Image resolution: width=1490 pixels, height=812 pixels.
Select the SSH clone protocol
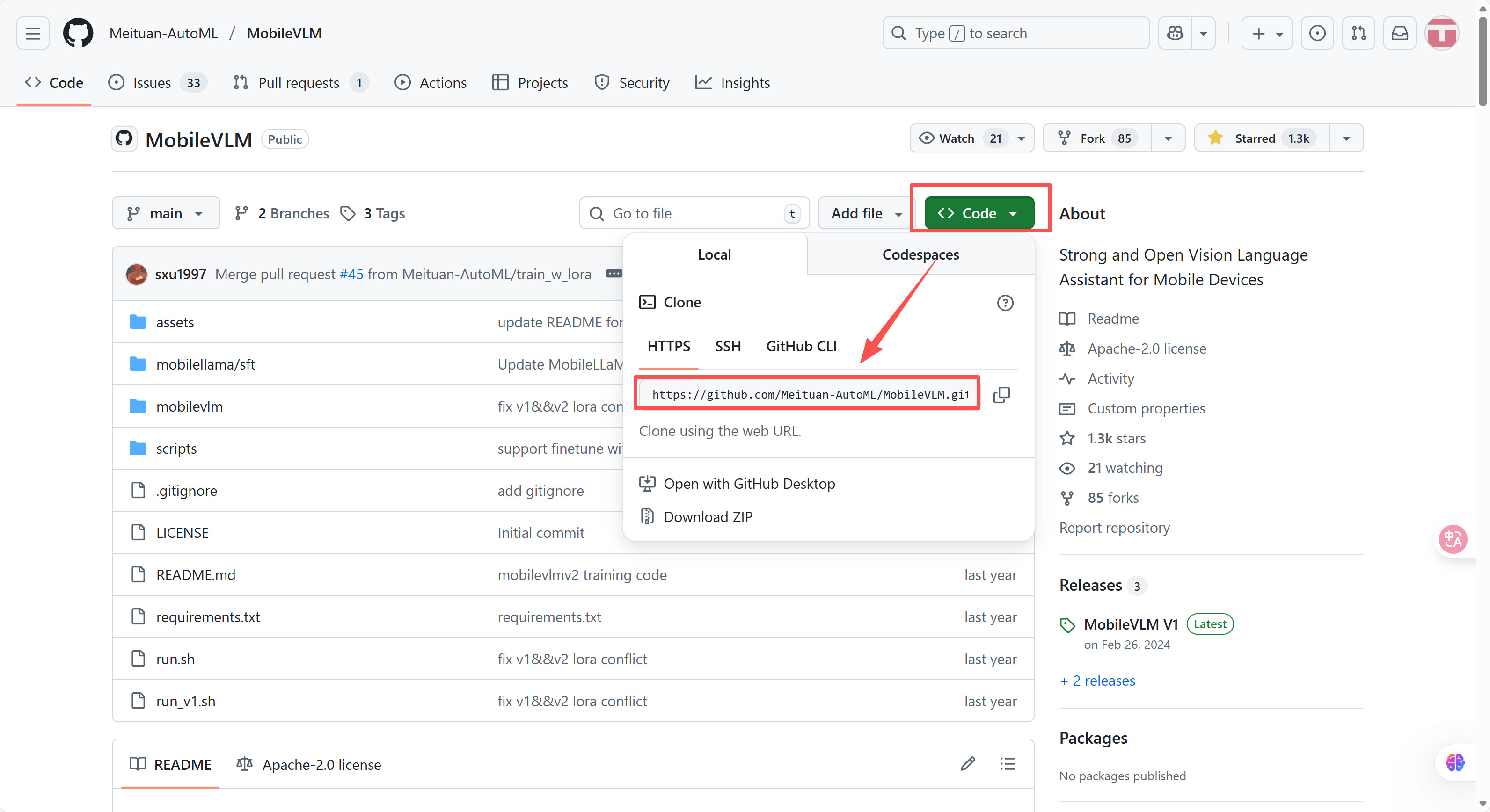coord(728,346)
